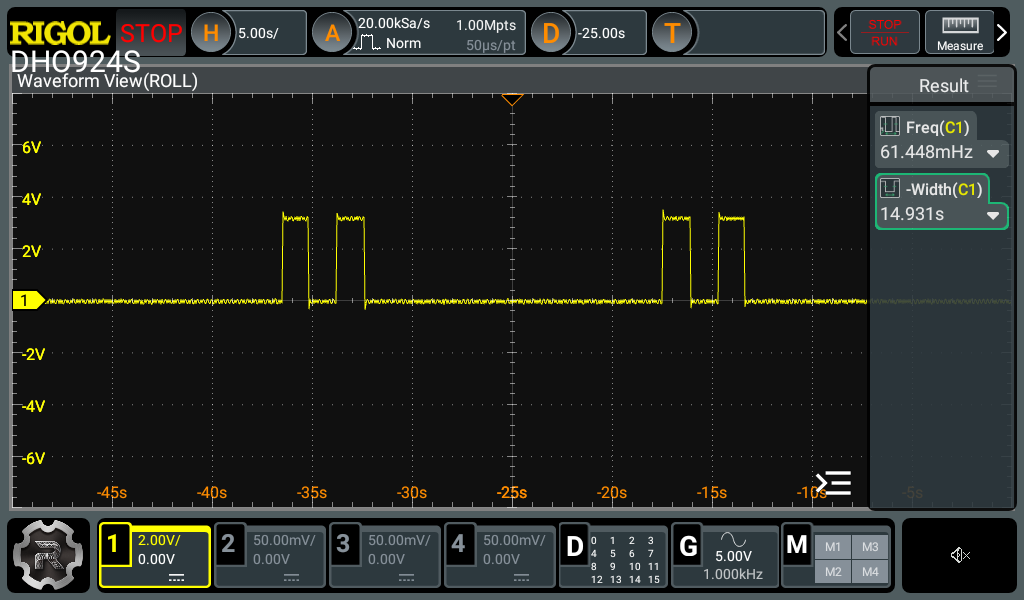1024x600 pixels.
Task: Click the generator 1.000kHz frequency value
Action: pos(733,575)
